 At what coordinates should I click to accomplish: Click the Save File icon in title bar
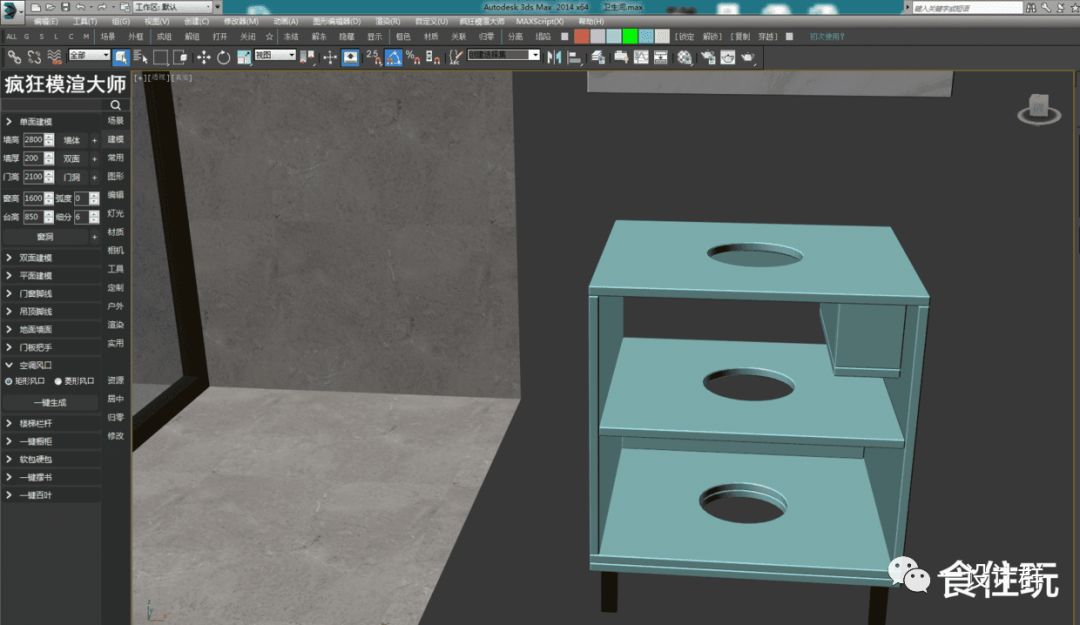coord(65,7)
